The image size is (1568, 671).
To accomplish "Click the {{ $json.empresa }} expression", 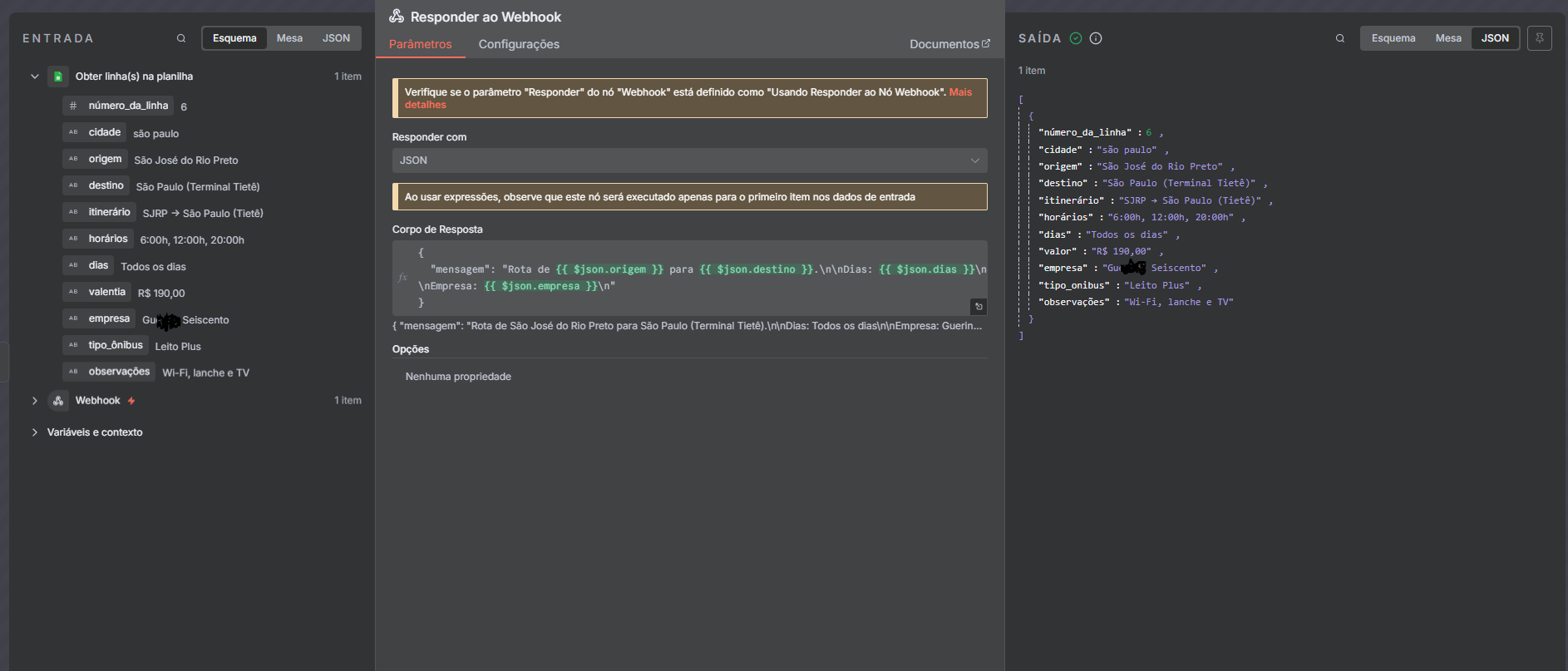I will pos(541,286).
